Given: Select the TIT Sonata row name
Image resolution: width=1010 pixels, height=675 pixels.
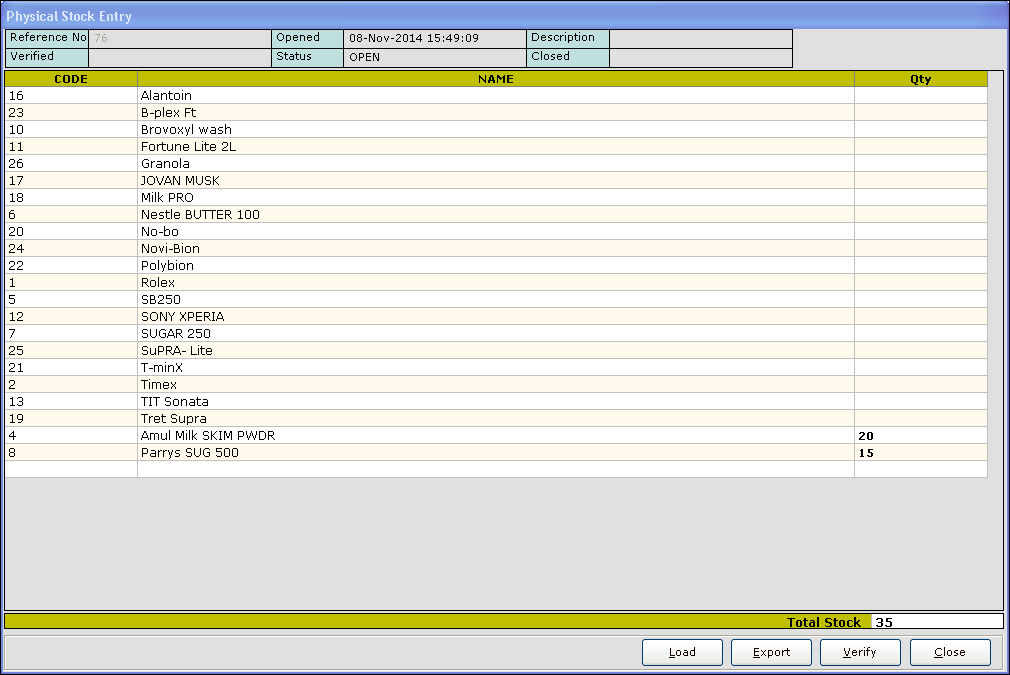Looking at the screenshot, I should (175, 401).
